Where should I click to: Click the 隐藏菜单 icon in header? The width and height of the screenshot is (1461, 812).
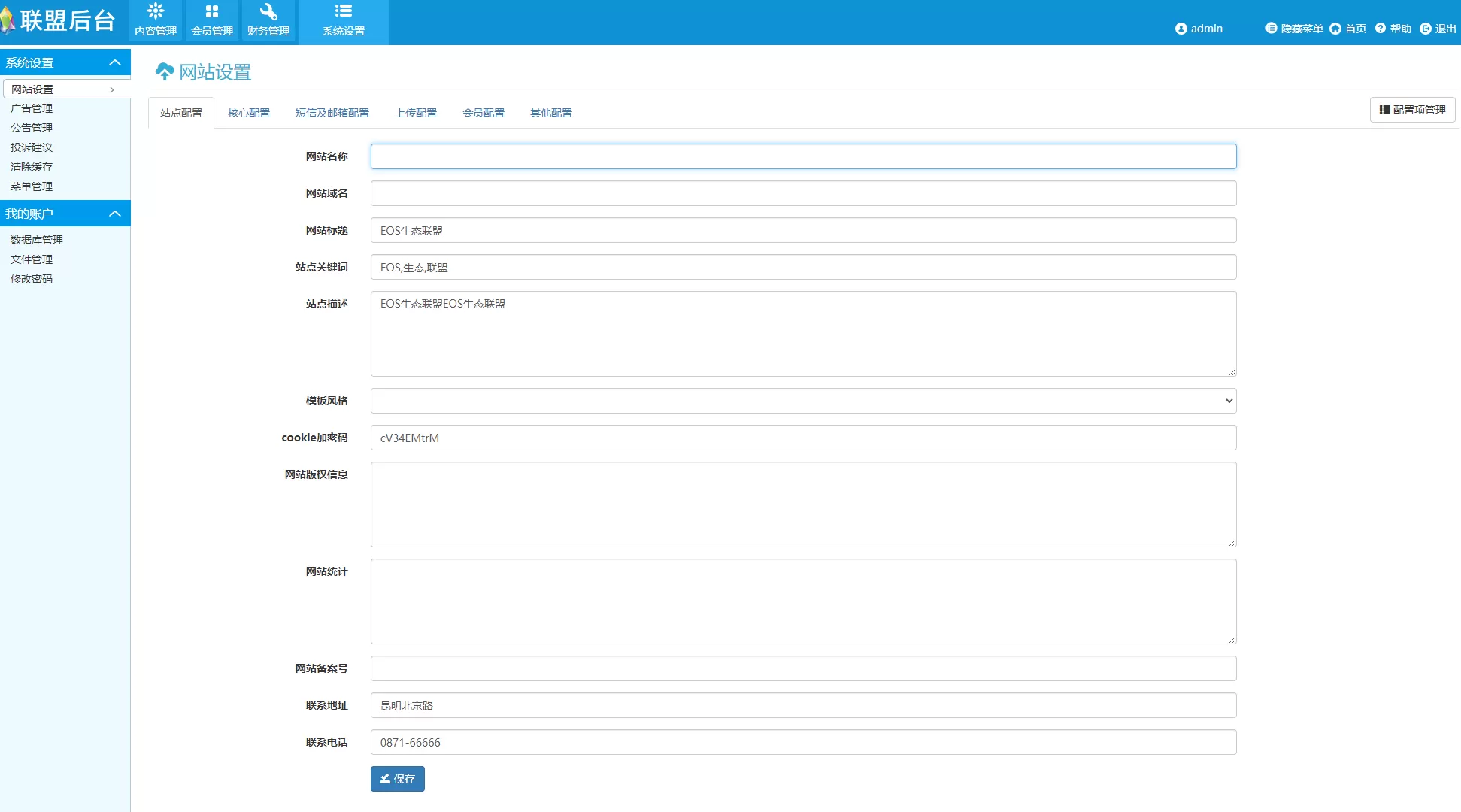point(1271,28)
